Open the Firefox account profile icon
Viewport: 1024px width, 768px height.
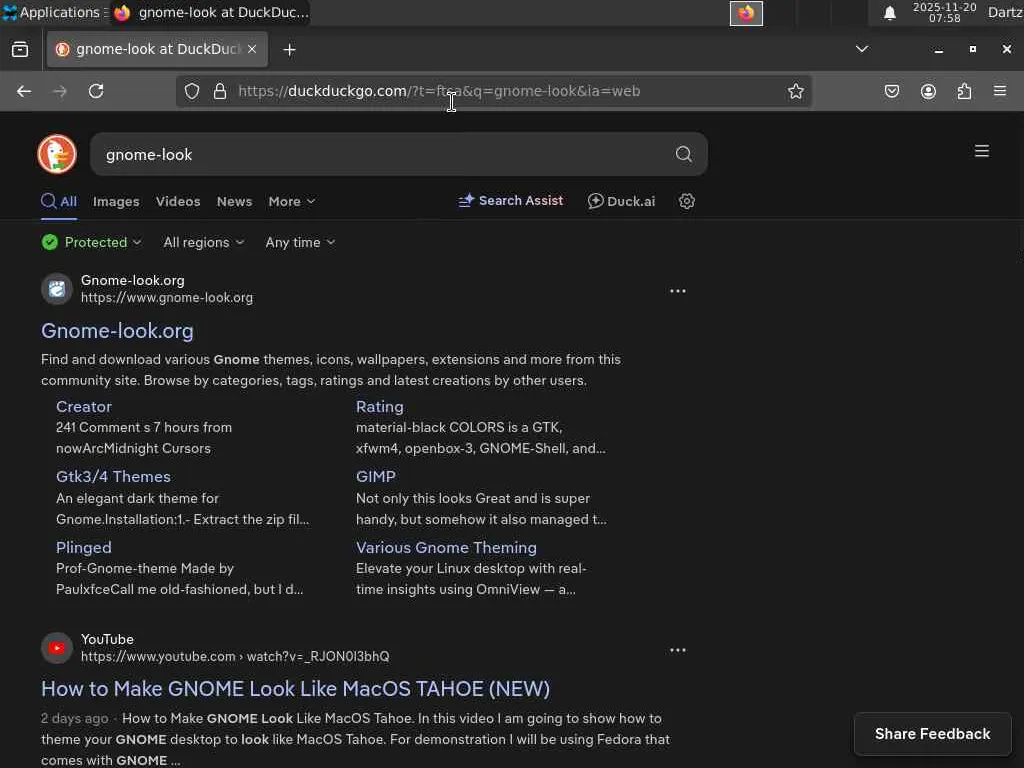(928, 91)
